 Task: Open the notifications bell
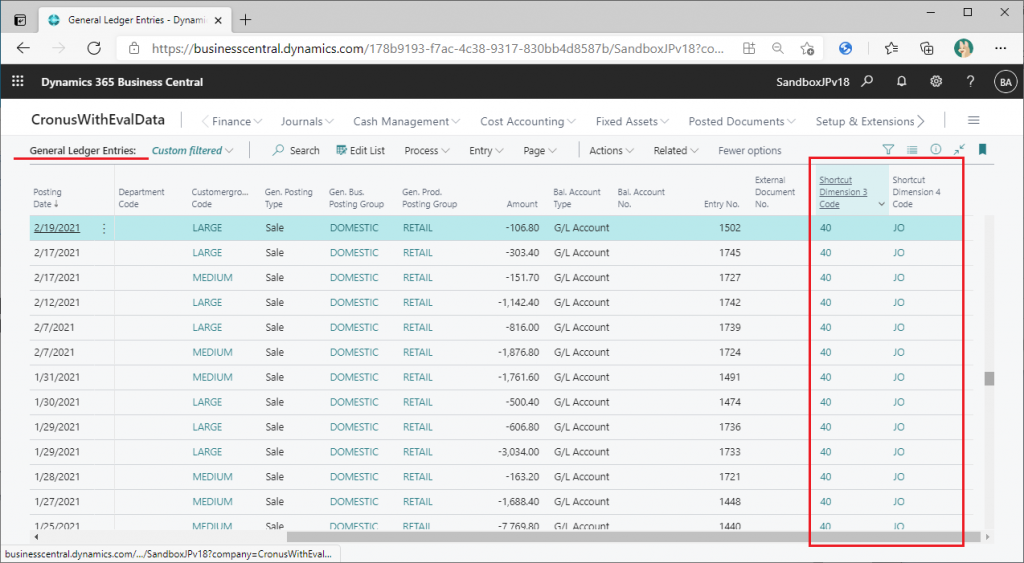(901, 81)
